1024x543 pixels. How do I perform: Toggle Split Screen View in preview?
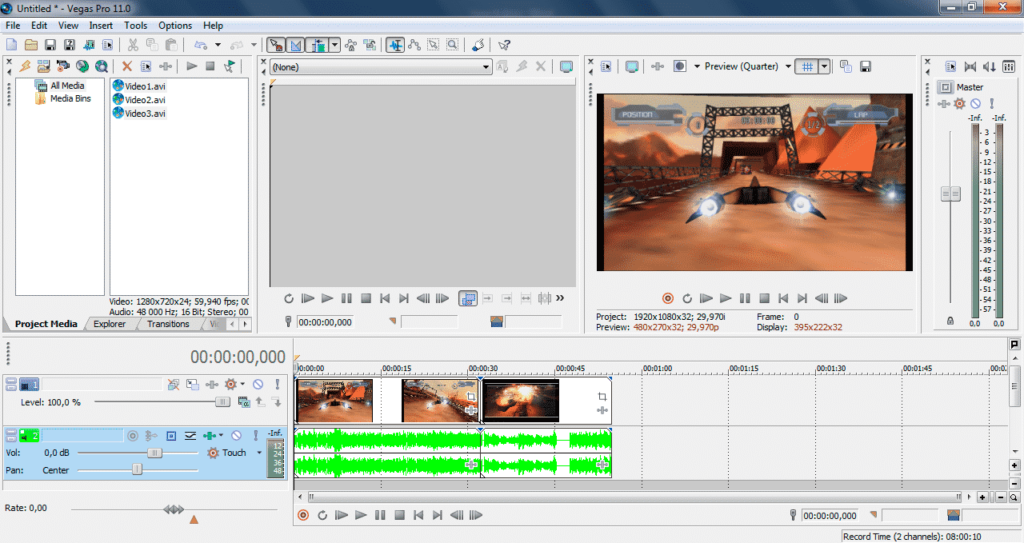click(x=679, y=67)
